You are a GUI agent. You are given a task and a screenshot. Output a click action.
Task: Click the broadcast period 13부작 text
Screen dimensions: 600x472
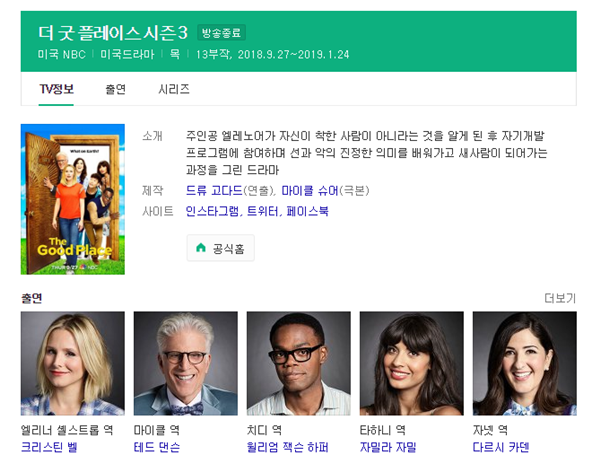tap(272, 54)
